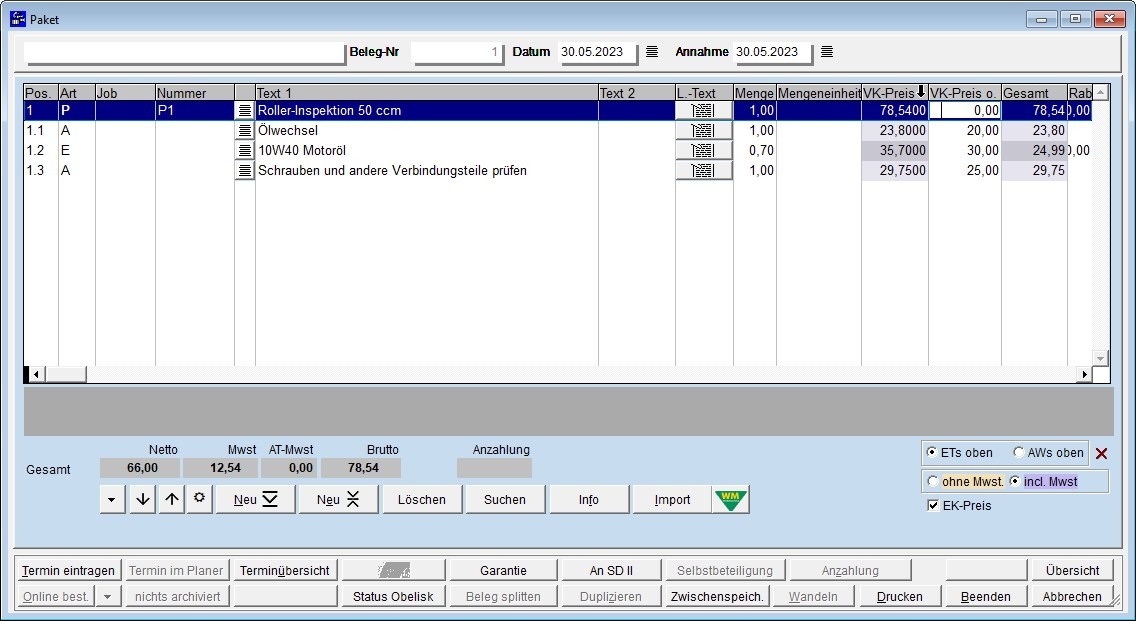The image size is (1136, 621).
Task: Click the Zwischenspeich. button
Action: 717,596
